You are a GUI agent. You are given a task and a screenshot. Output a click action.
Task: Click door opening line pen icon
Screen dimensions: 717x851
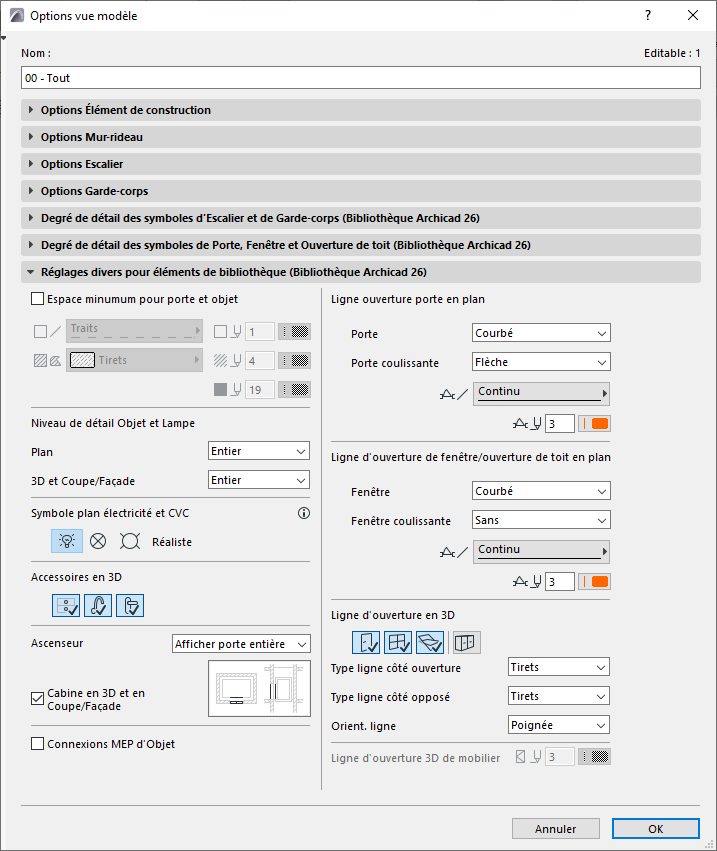click(527, 423)
